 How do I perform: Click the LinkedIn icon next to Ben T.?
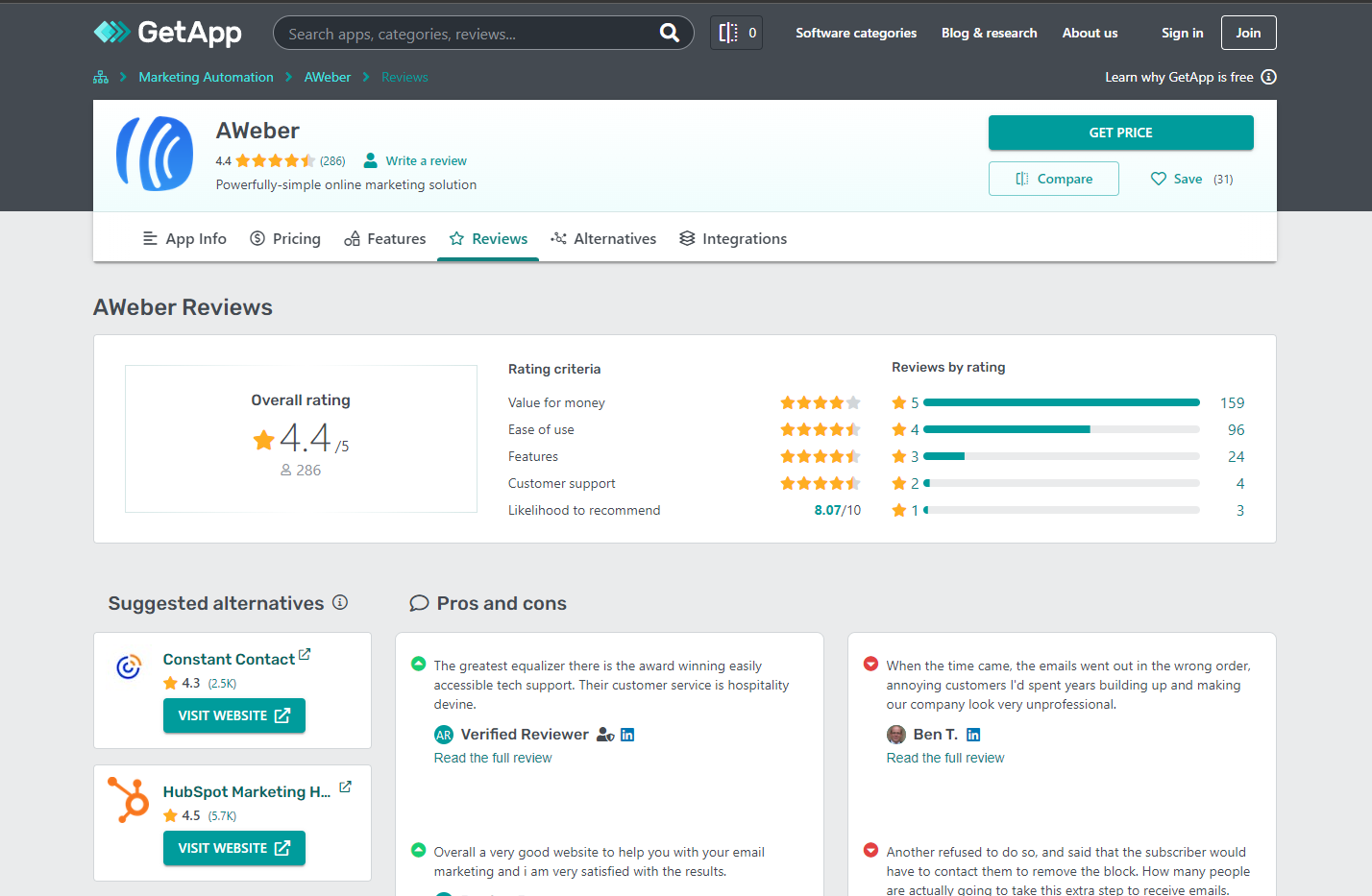(973, 735)
